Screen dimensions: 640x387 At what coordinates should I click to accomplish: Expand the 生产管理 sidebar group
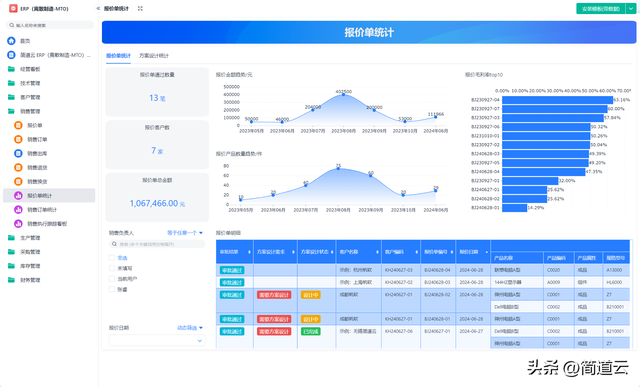(49, 238)
